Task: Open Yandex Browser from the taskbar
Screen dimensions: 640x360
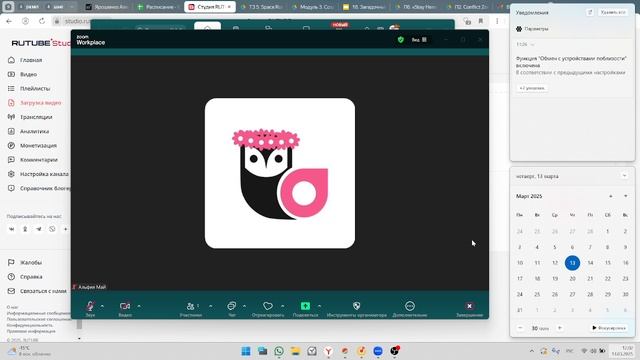Action: [328, 351]
